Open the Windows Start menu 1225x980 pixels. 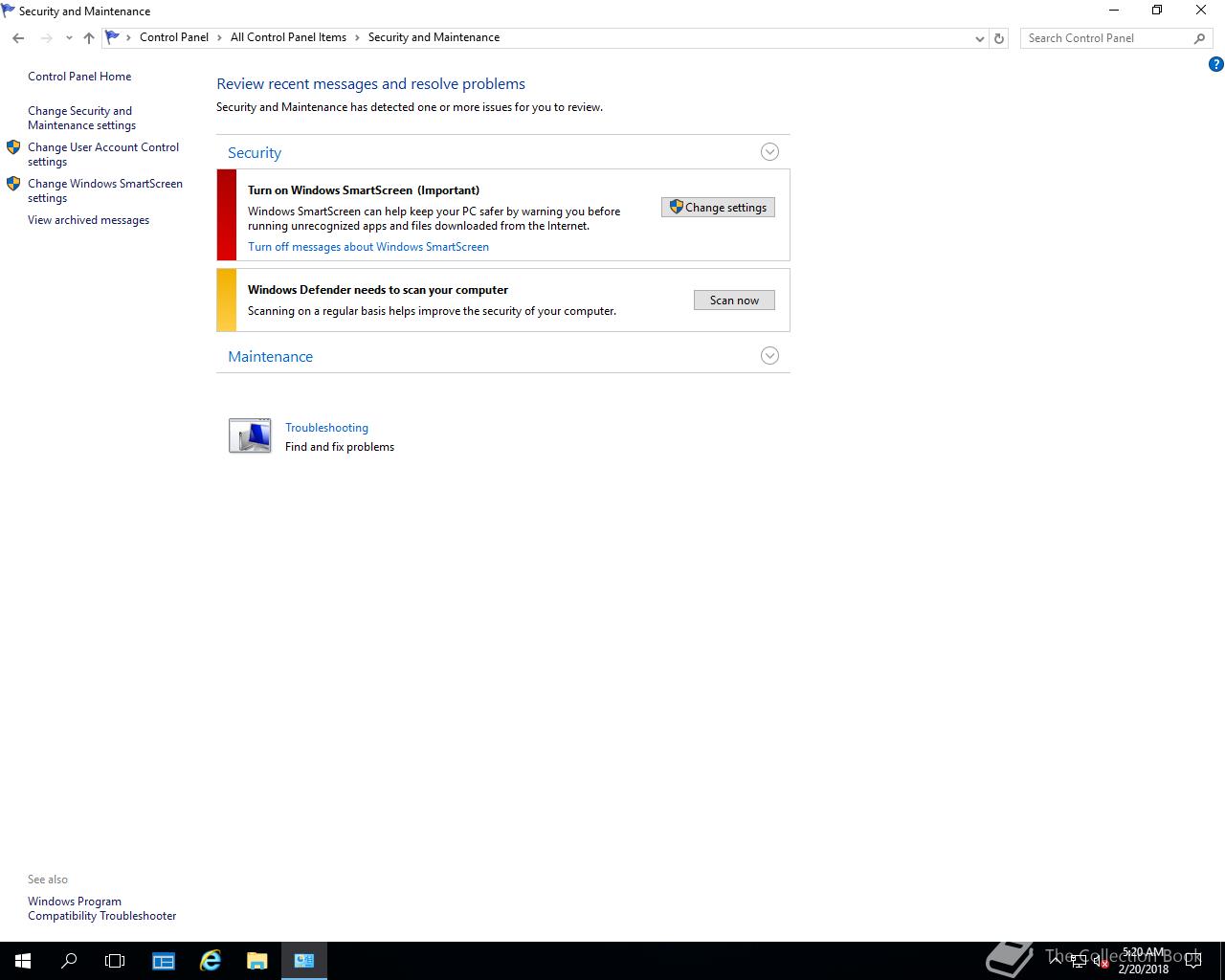click(23, 961)
